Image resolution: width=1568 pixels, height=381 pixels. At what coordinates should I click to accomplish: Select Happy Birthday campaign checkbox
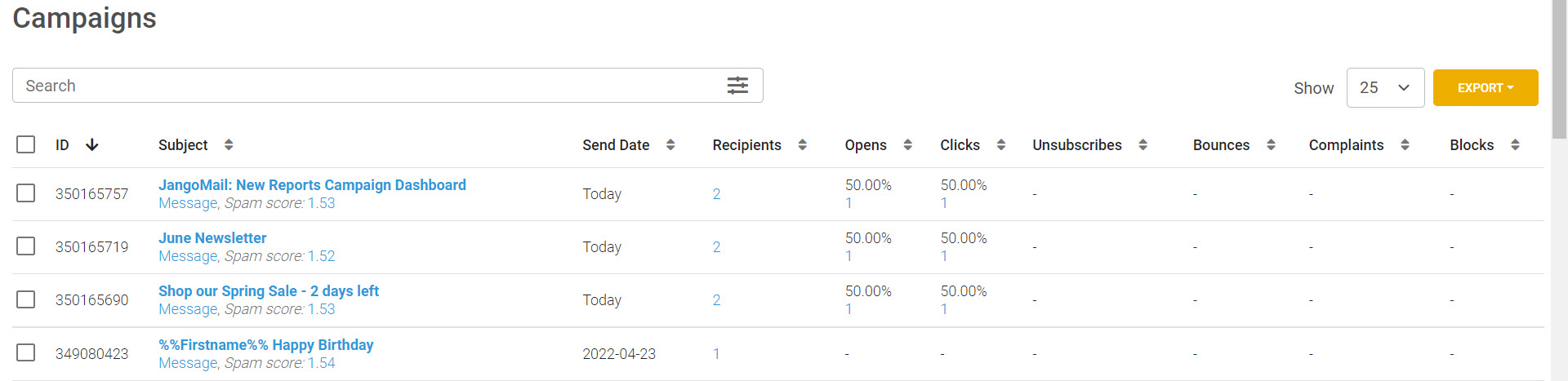(26, 352)
